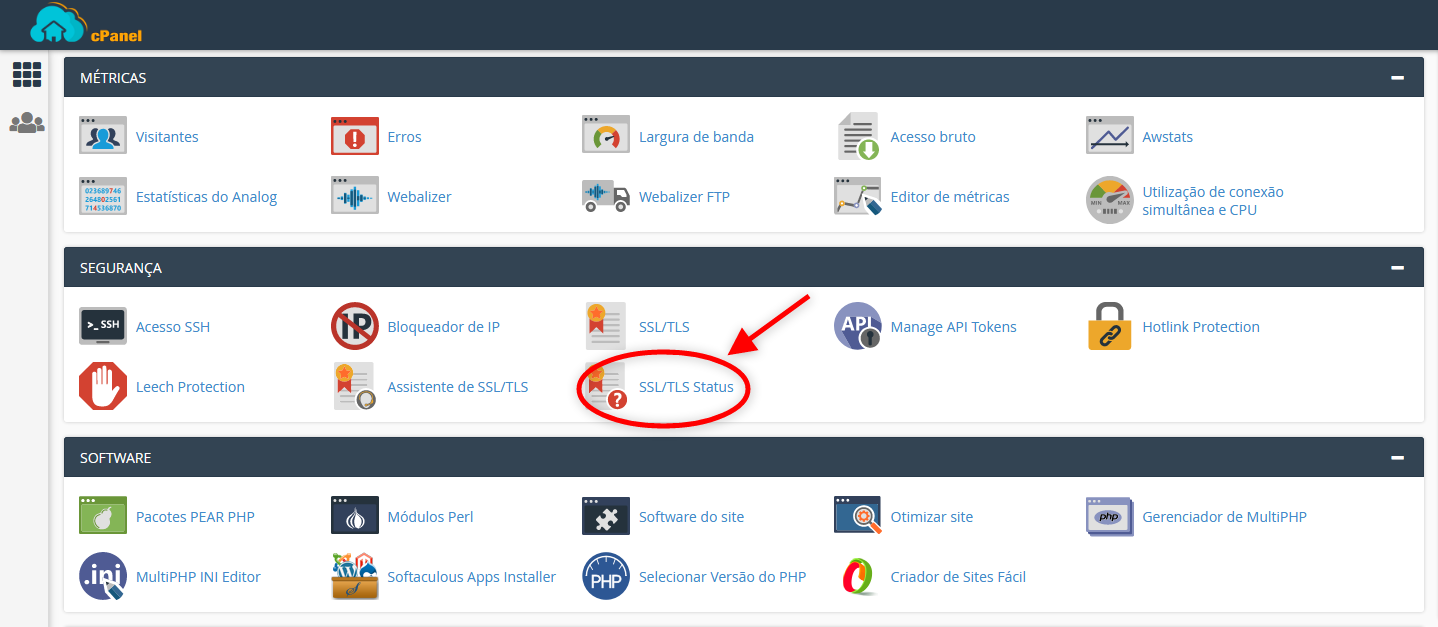Click the cPanel logo in header
The image size is (1438, 627).
[x=87, y=25]
